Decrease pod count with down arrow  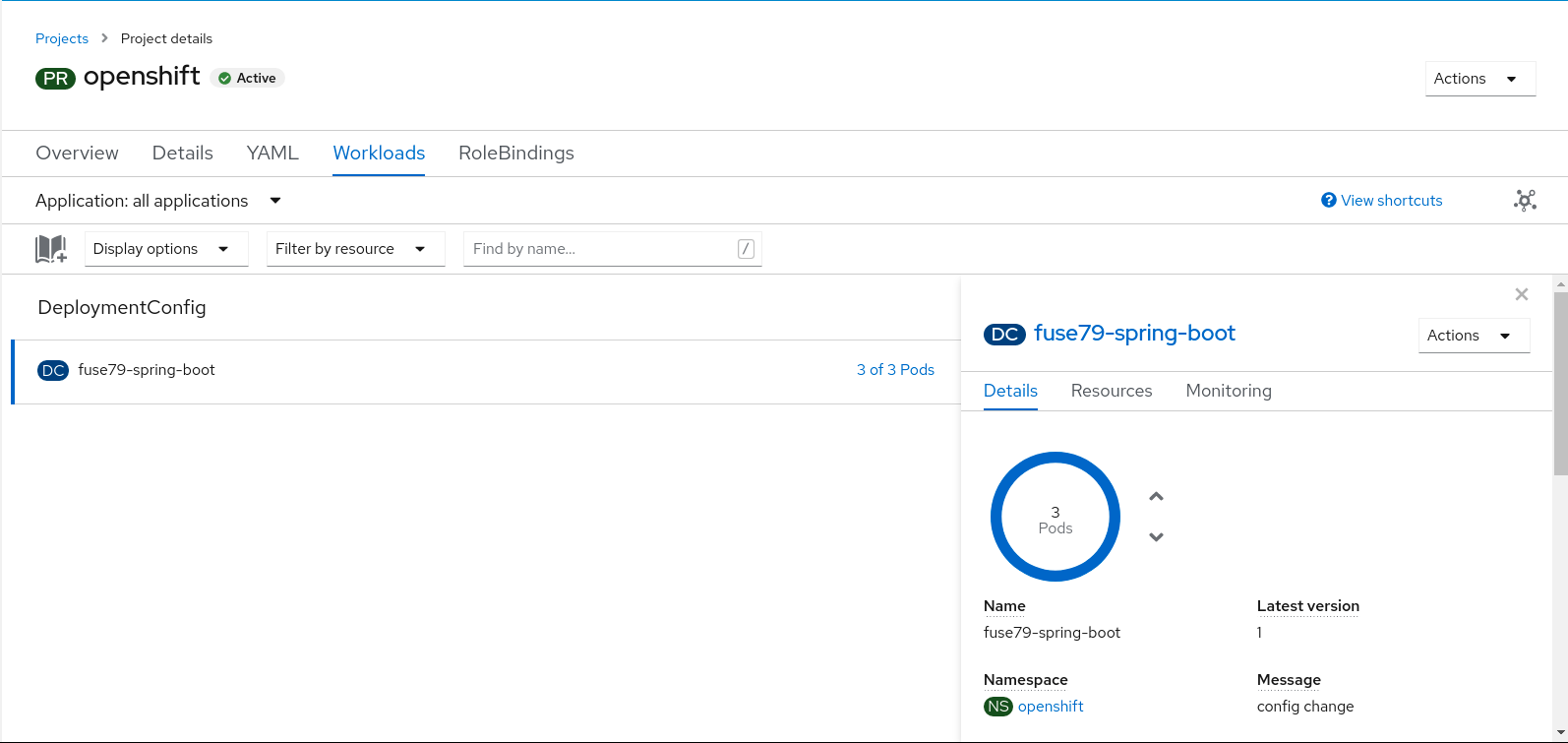1157,536
